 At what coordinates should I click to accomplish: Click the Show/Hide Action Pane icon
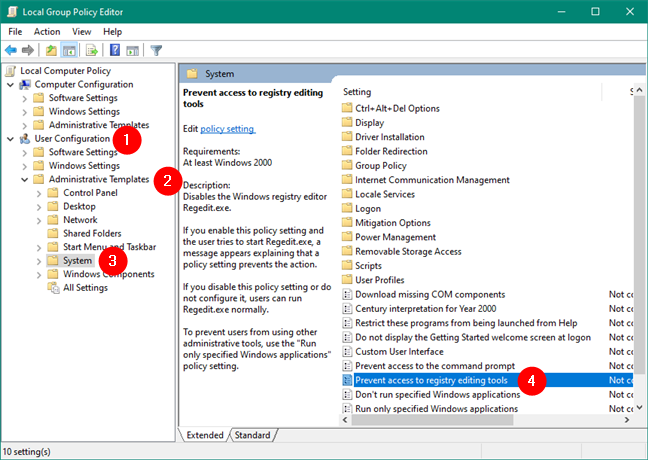(x=134, y=50)
